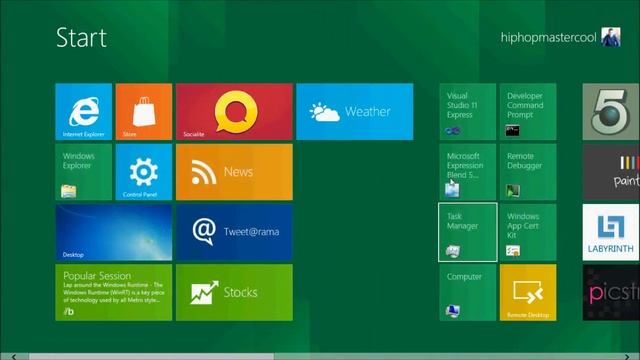Open the Popular Session tile

(113, 292)
